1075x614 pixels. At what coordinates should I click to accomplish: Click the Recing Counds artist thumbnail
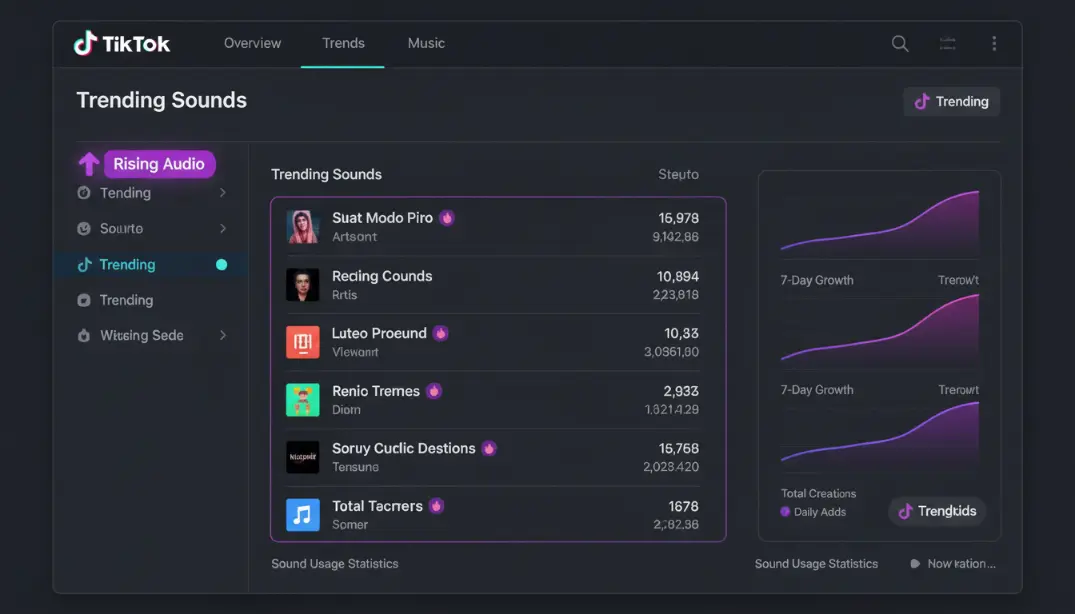click(x=303, y=283)
